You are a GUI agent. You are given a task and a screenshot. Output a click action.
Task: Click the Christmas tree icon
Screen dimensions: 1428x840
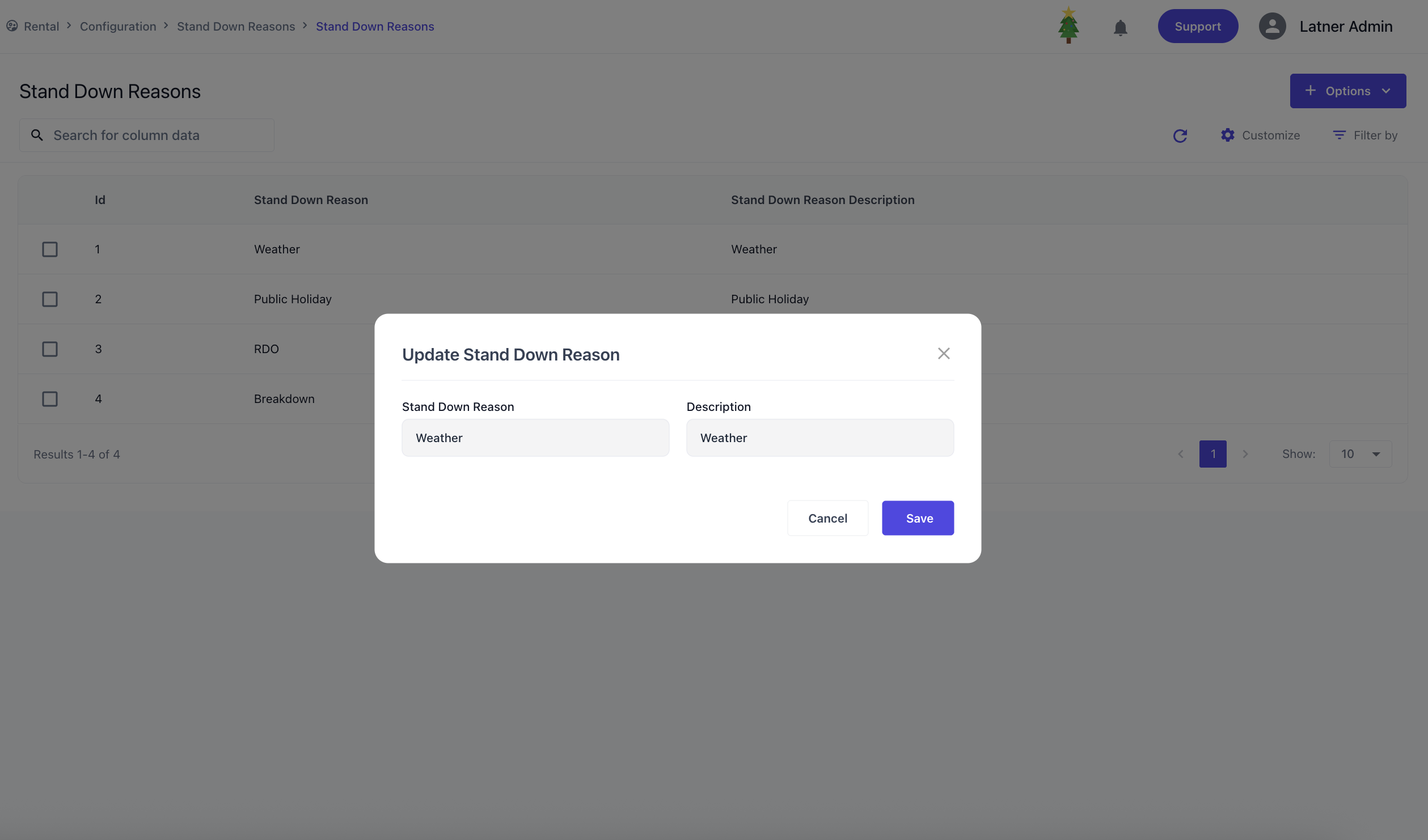point(1068,26)
